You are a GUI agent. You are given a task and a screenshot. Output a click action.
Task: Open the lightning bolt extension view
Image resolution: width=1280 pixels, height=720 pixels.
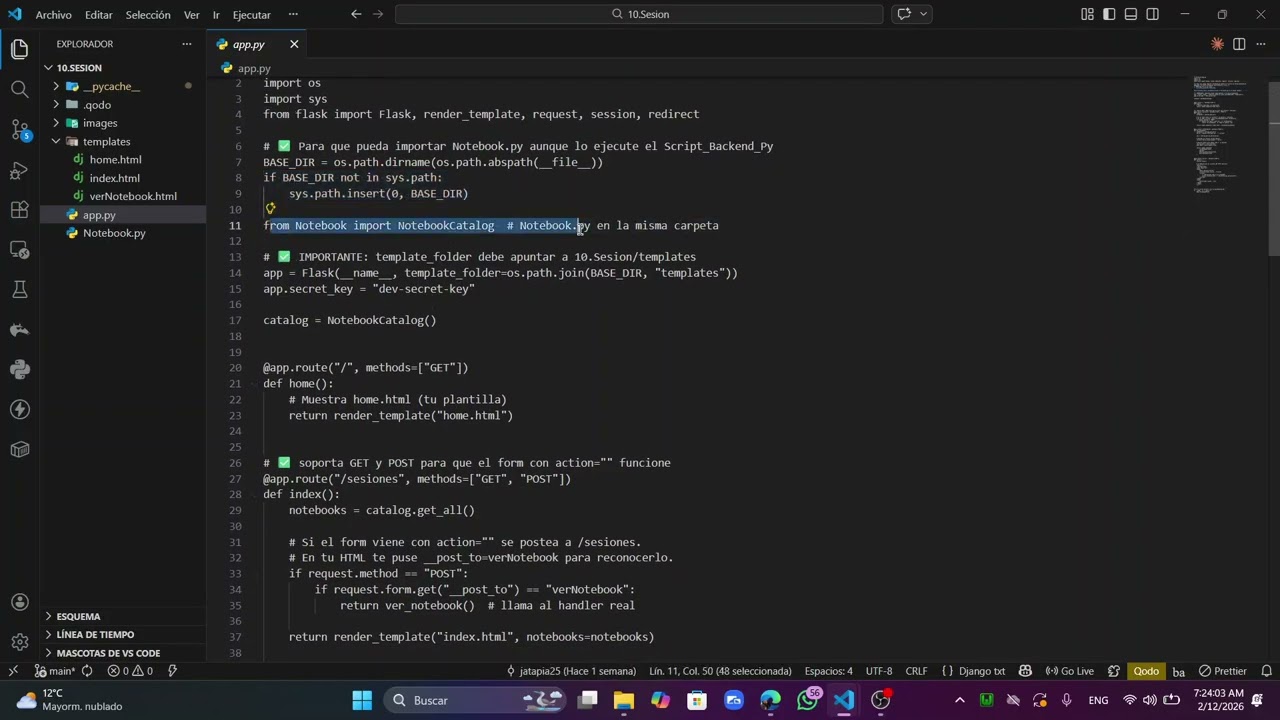click(x=19, y=409)
